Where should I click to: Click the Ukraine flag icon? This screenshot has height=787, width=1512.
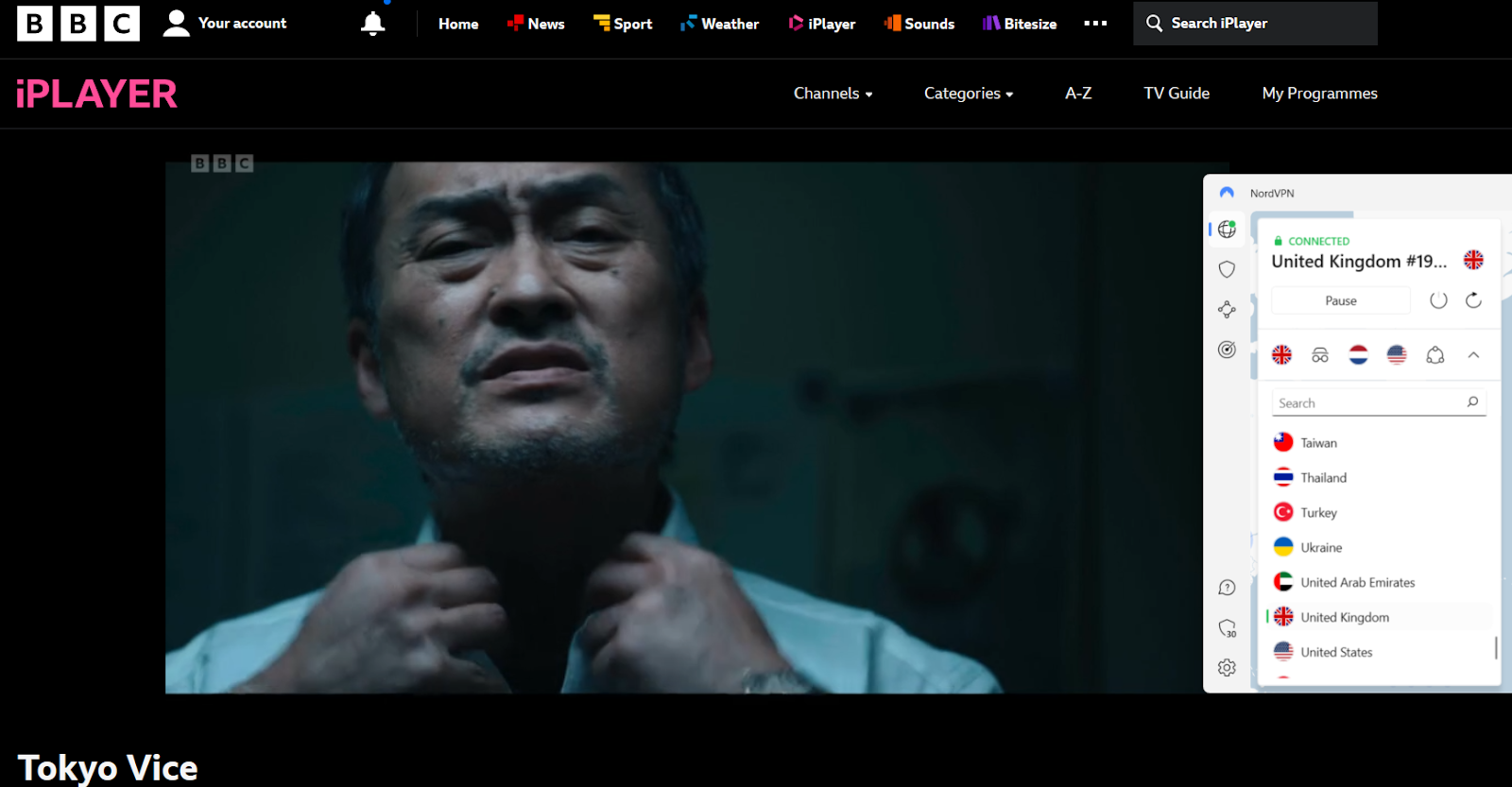coord(1283,547)
